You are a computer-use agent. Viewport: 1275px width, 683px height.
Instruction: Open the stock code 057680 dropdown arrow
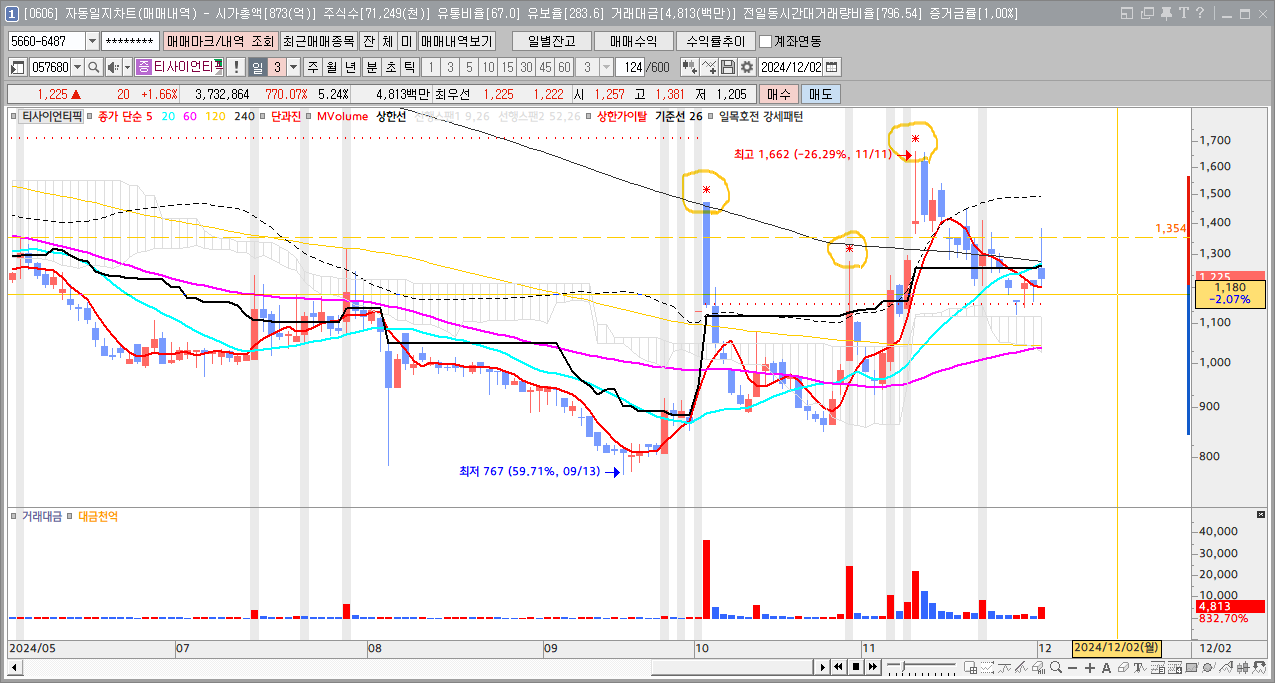pos(78,67)
